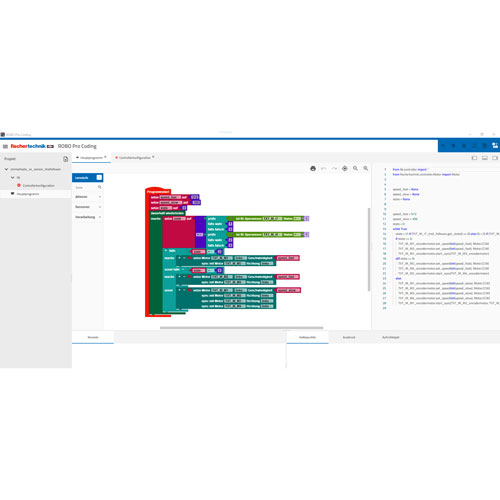This screenshot has height=500, width=500.
Task: Redo the last block change
Action: [334, 169]
